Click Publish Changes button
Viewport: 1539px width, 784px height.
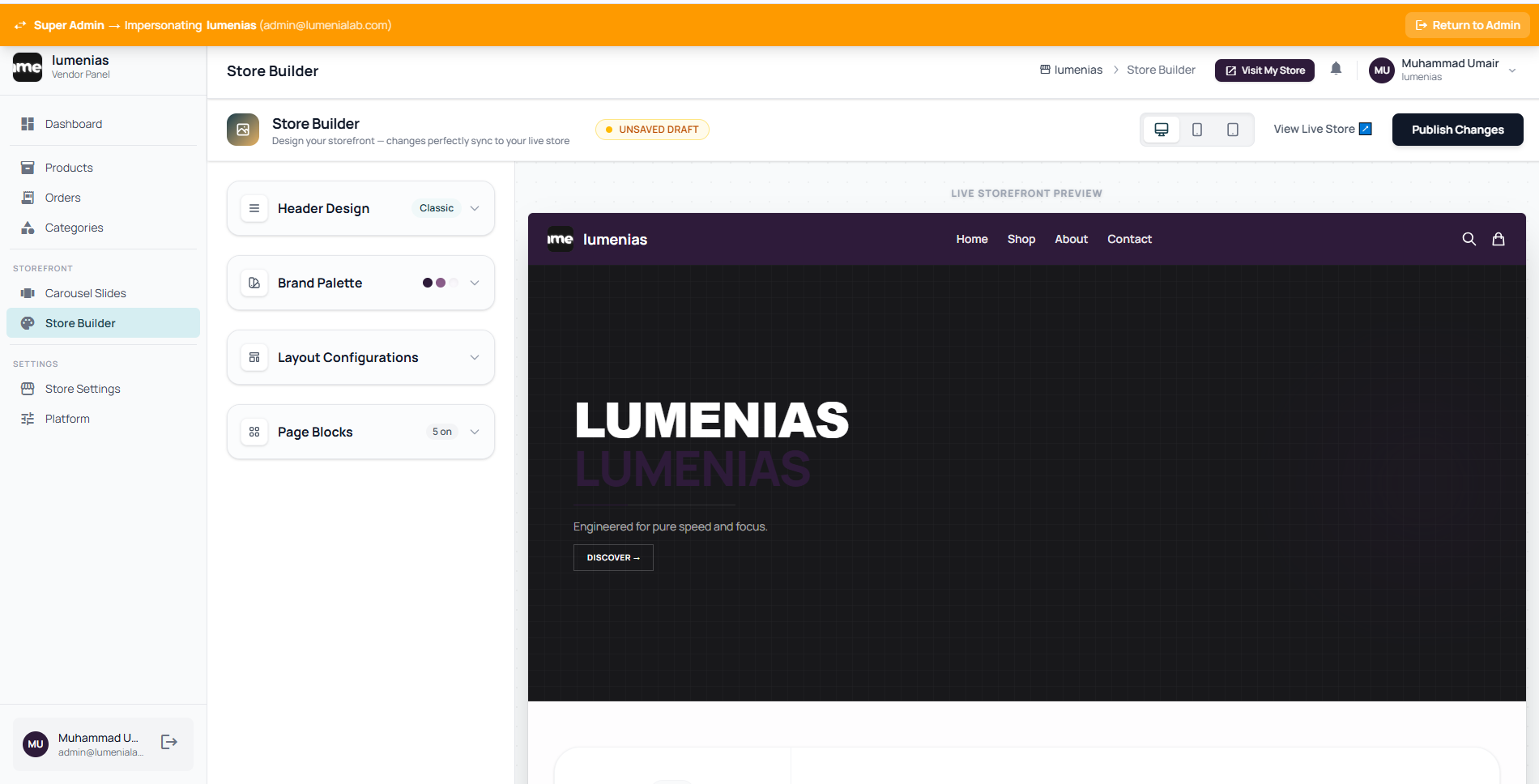click(x=1457, y=130)
